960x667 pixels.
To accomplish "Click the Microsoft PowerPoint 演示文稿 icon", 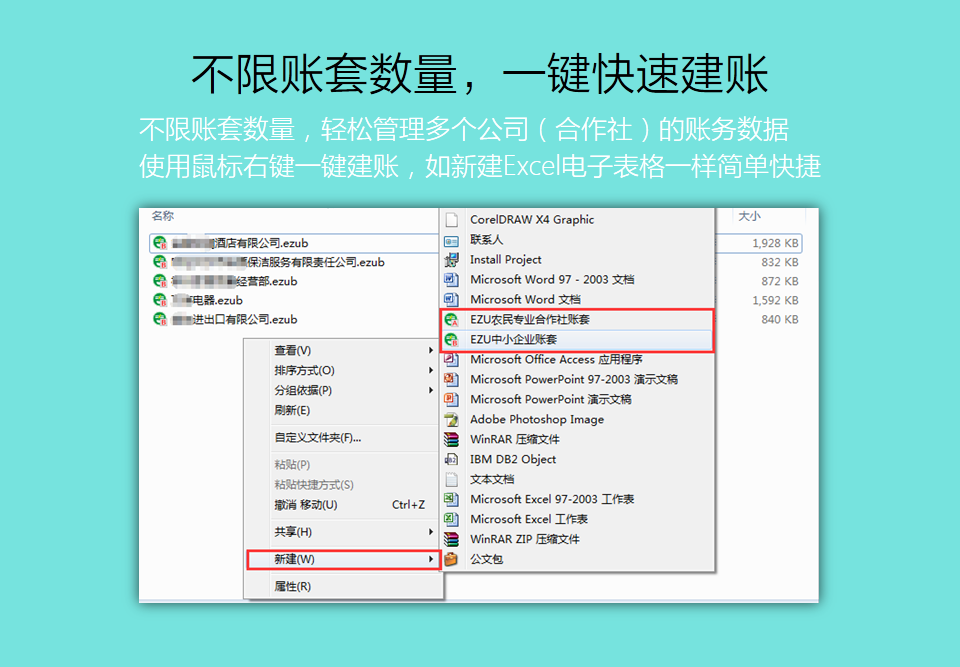I will [452, 399].
